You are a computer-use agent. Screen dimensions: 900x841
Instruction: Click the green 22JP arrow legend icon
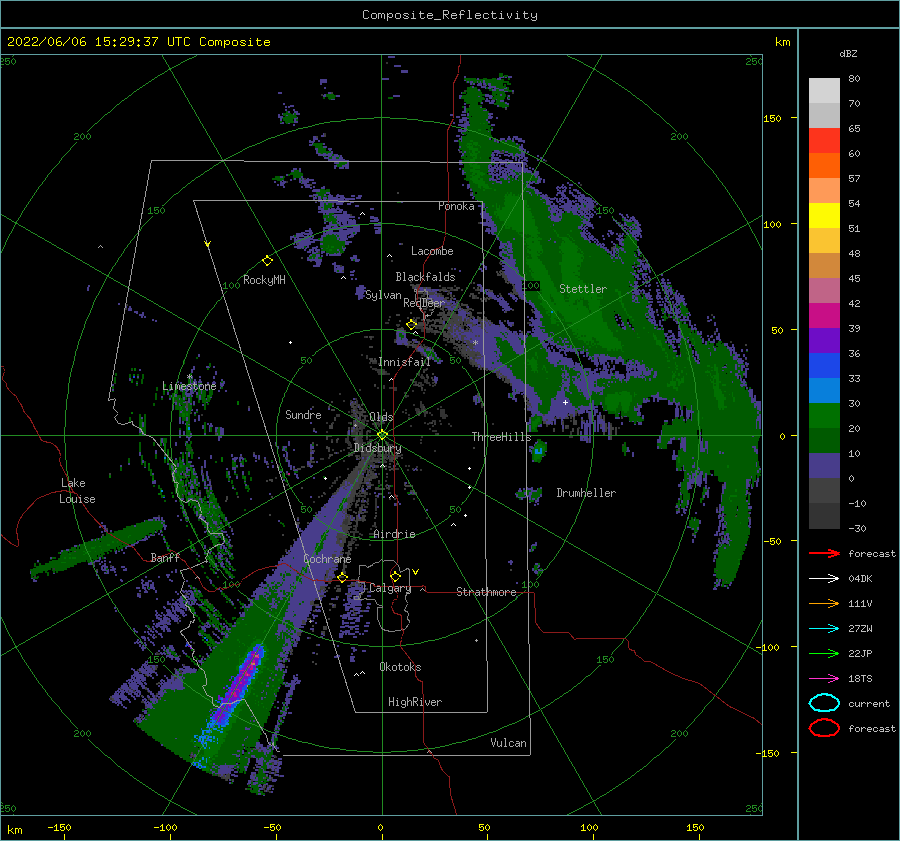pyautogui.click(x=824, y=653)
